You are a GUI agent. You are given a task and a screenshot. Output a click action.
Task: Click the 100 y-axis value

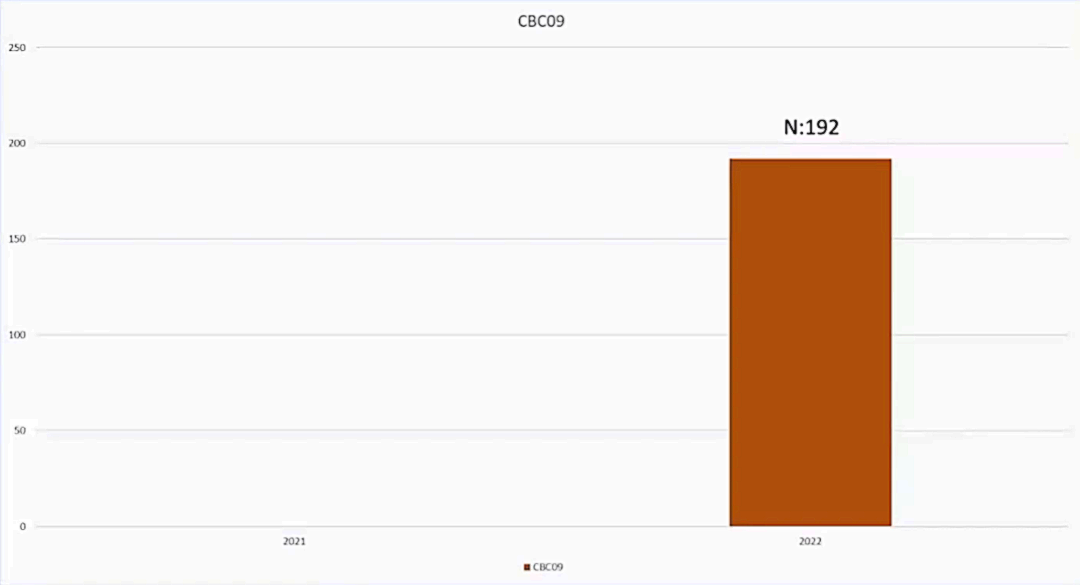click(x=17, y=335)
